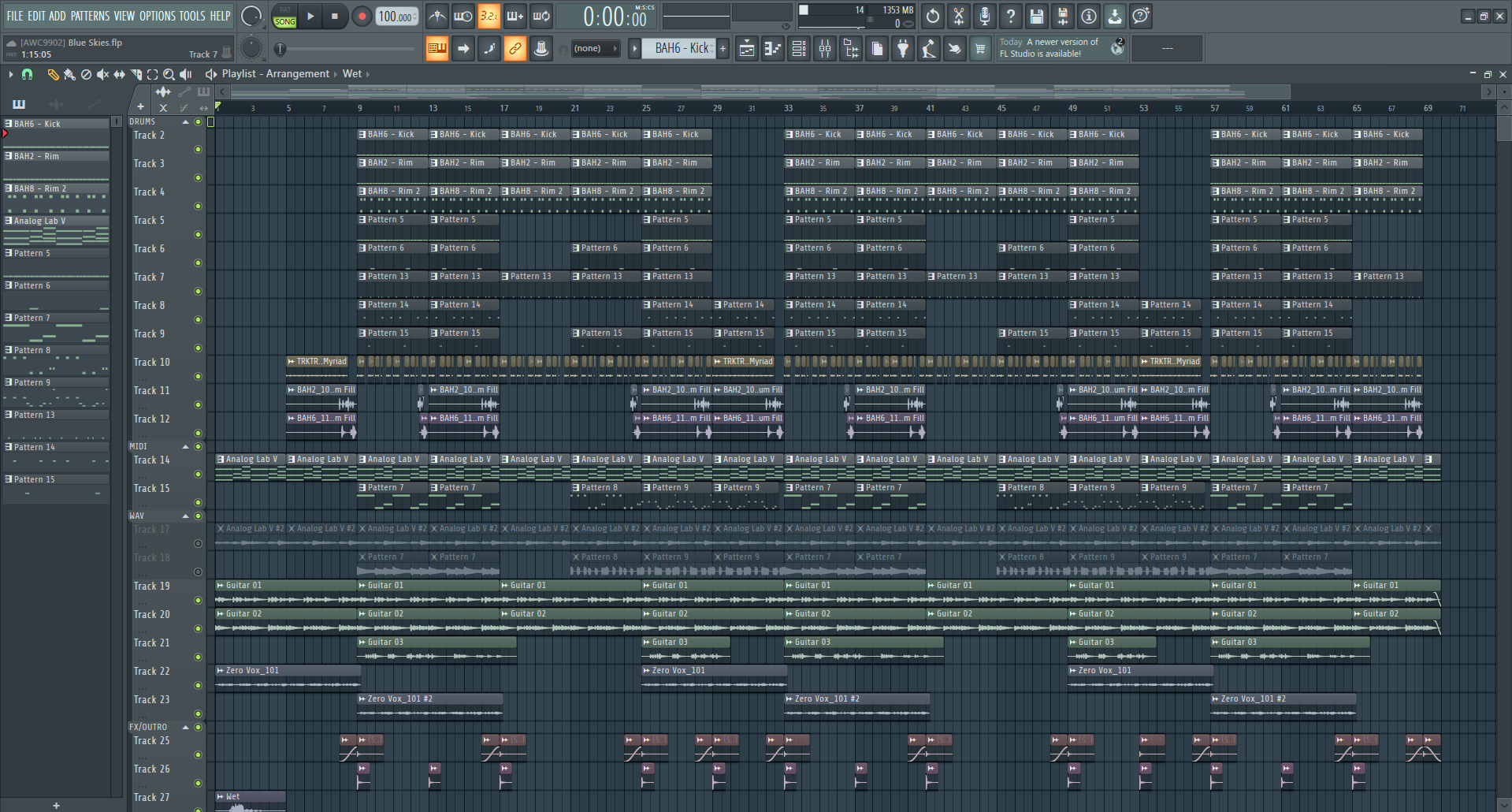Open the content library shop cart

click(x=980, y=49)
